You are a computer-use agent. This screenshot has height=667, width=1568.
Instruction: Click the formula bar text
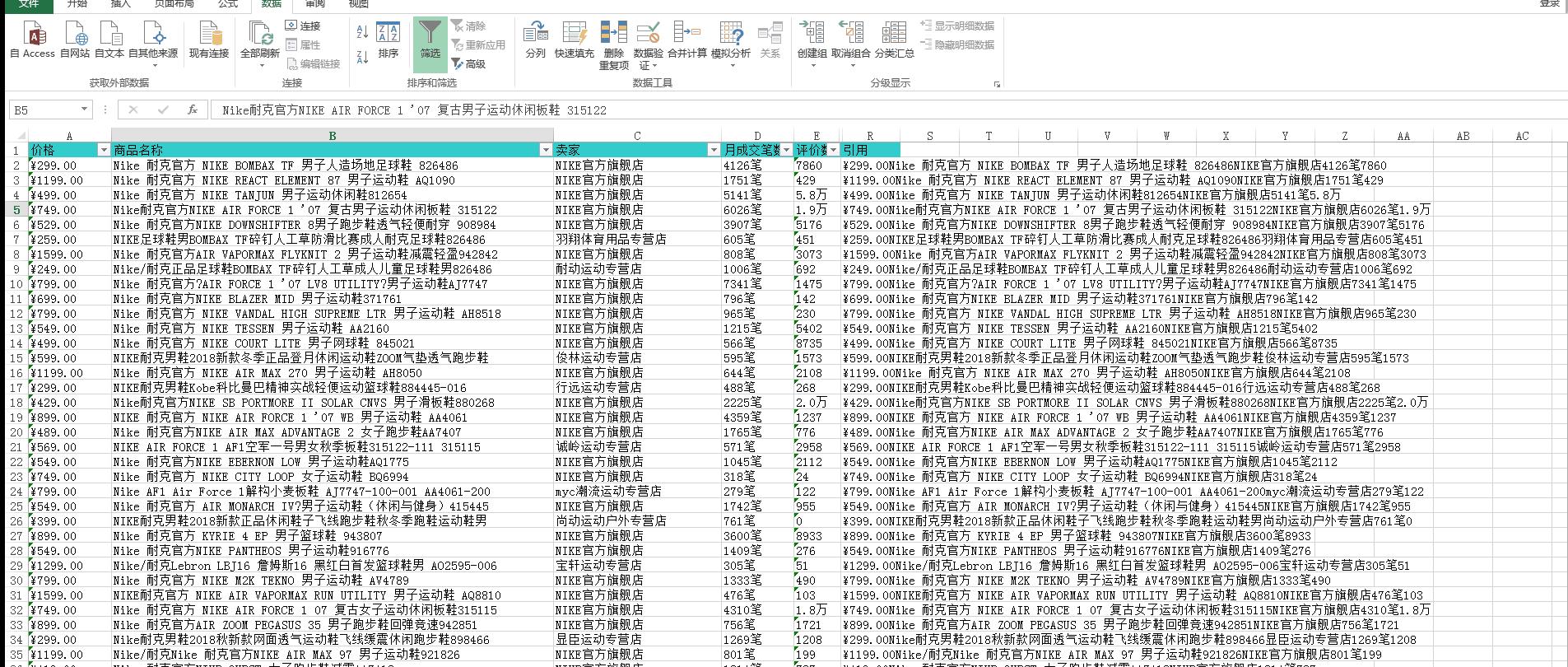click(x=414, y=110)
